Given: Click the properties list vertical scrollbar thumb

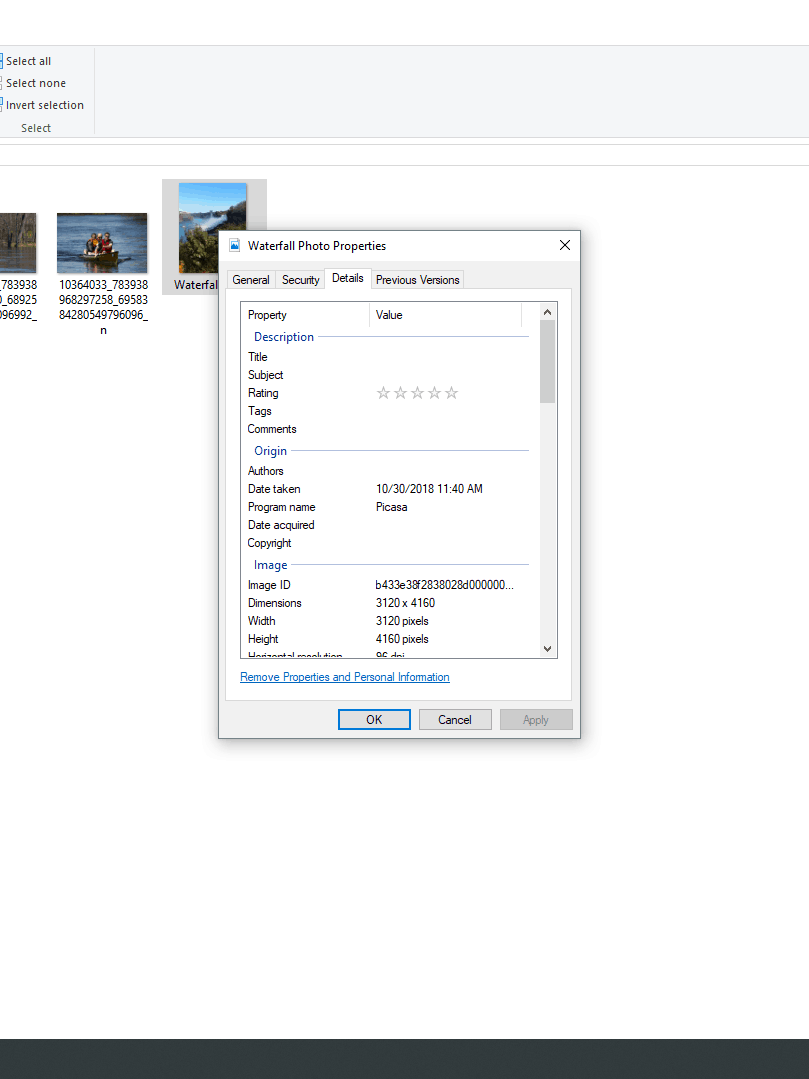Looking at the screenshot, I should tap(547, 360).
